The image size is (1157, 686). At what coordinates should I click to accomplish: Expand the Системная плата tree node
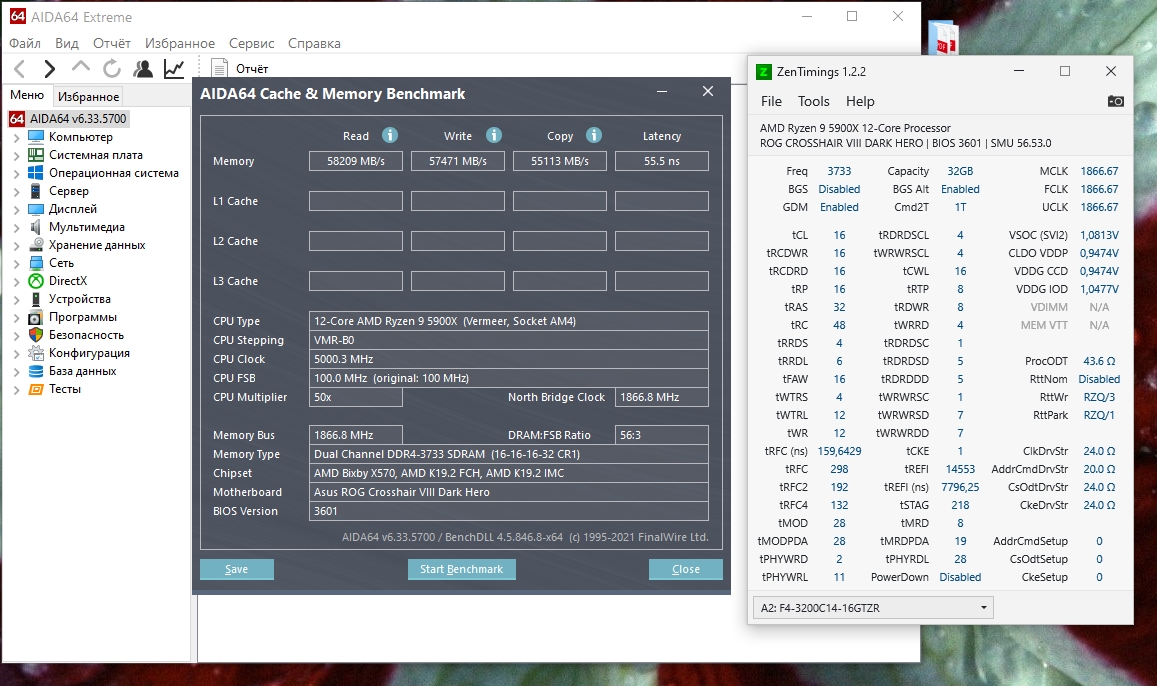(17, 155)
